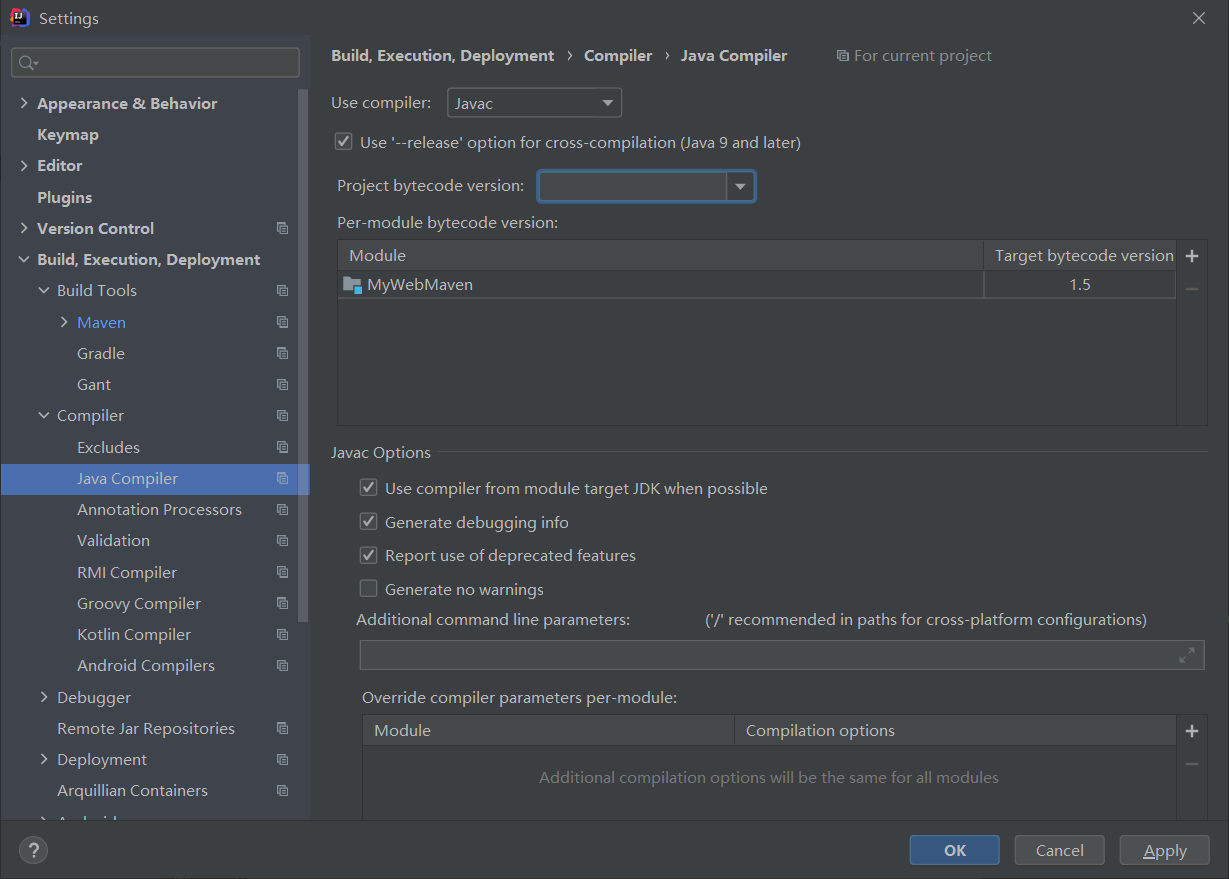Click the project-level icon beside Arquillian Containers
The image size is (1229, 879).
(283, 791)
